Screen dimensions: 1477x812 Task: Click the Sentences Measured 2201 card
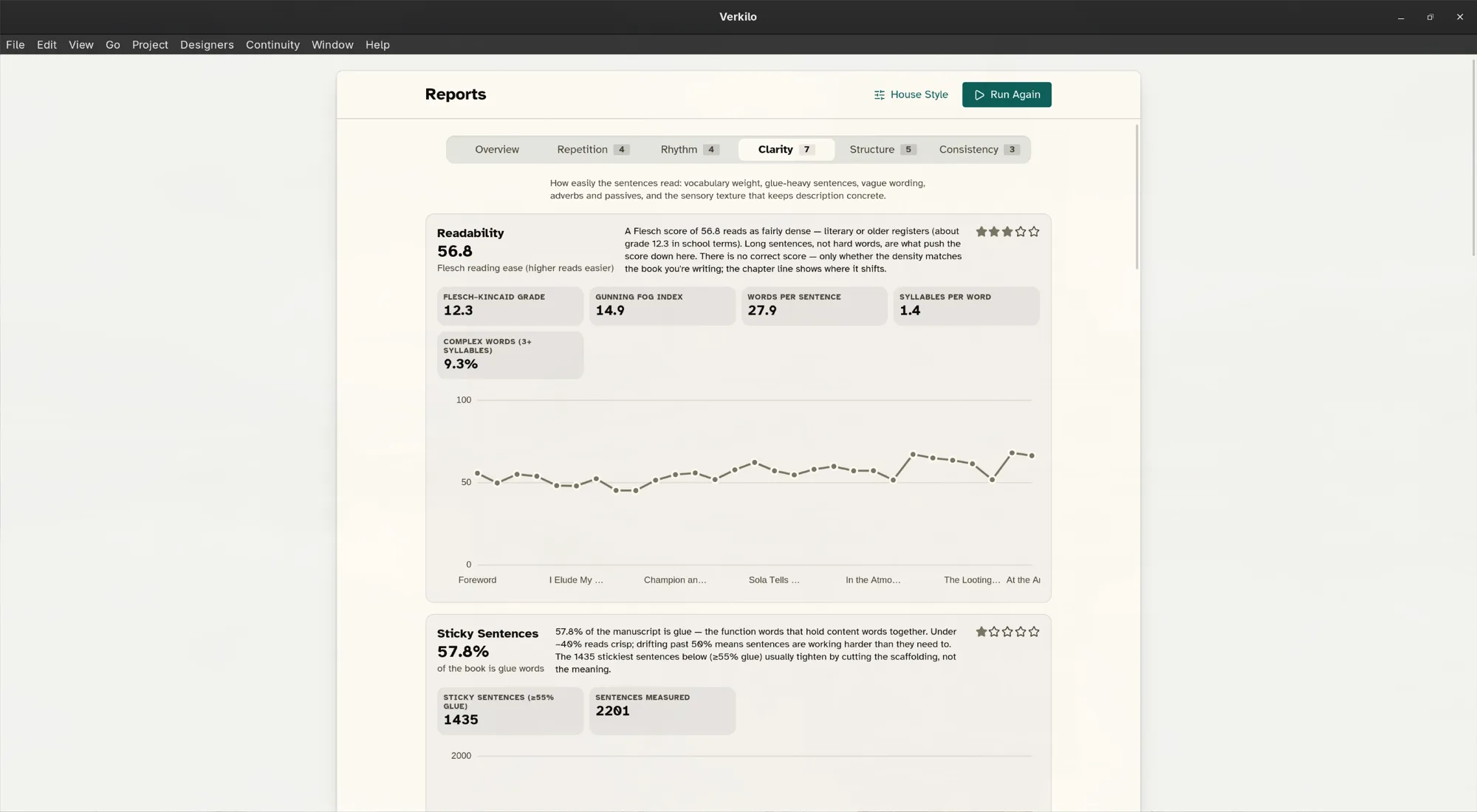pyautogui.click(x=662, y=711)
